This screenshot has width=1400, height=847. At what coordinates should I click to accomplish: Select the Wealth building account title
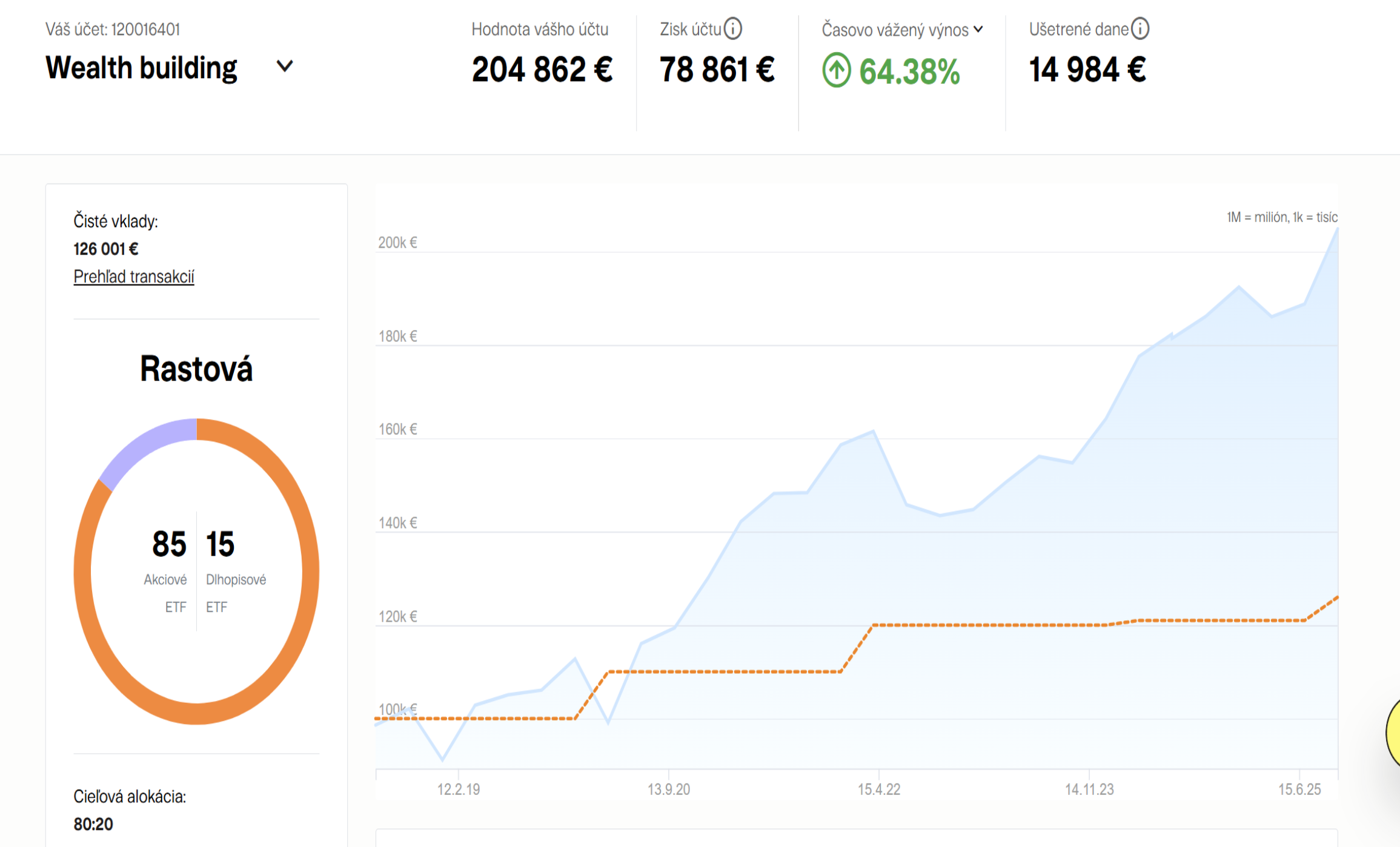point(141,68)
